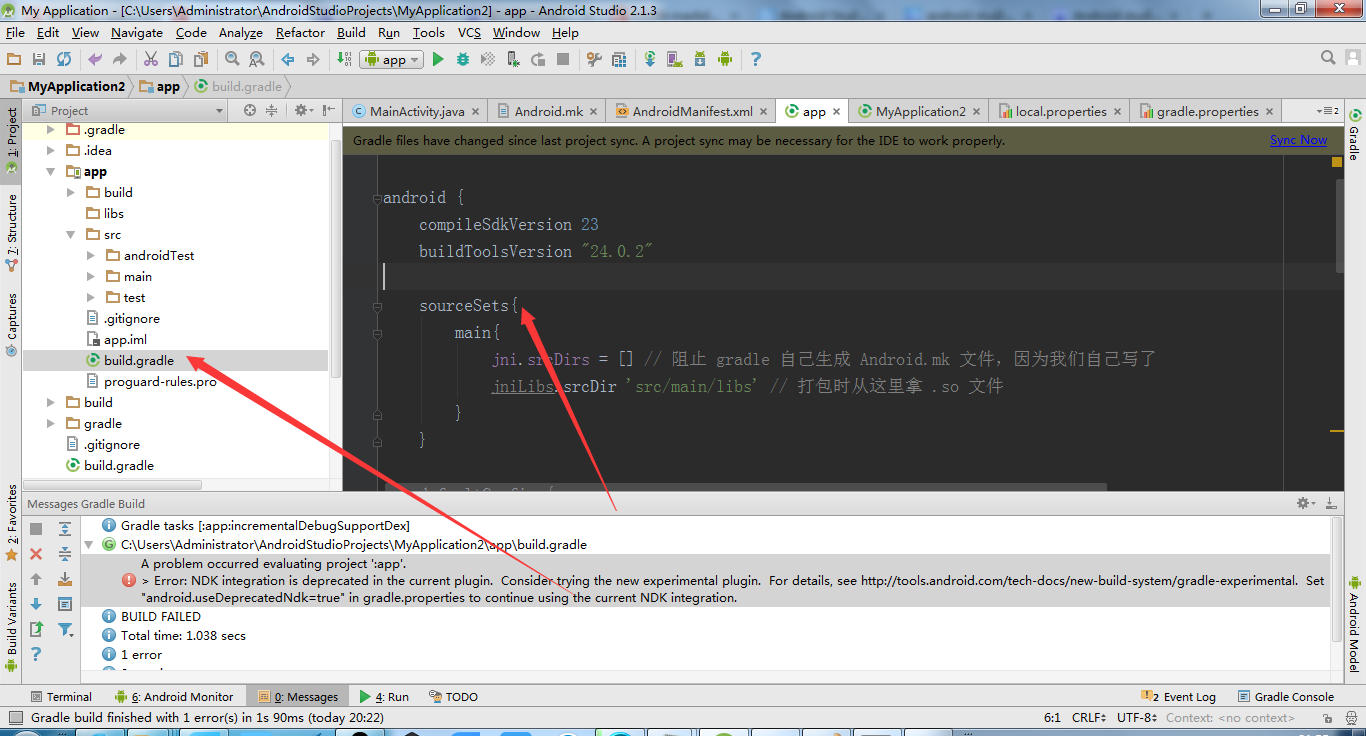This screenshot has height=736, width=1366.
Task: Open hidden editor tabs dropdown
Action: click(1328, 111)
